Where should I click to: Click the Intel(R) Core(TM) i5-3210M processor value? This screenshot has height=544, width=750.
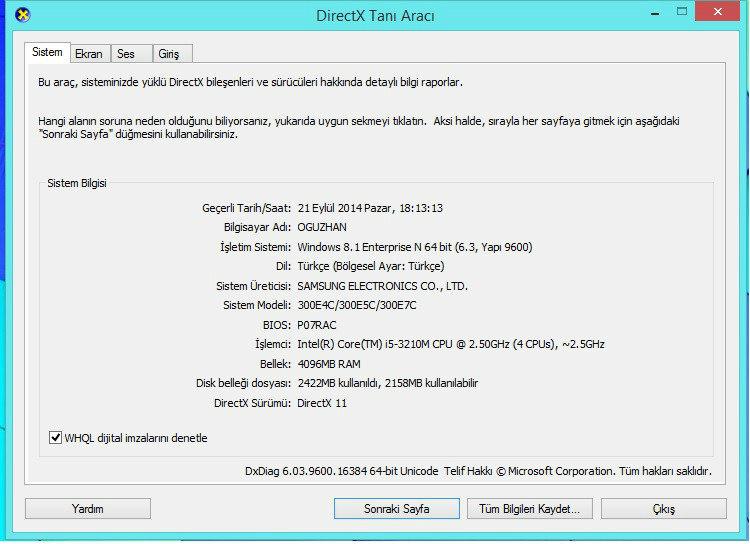click(451, 344)
